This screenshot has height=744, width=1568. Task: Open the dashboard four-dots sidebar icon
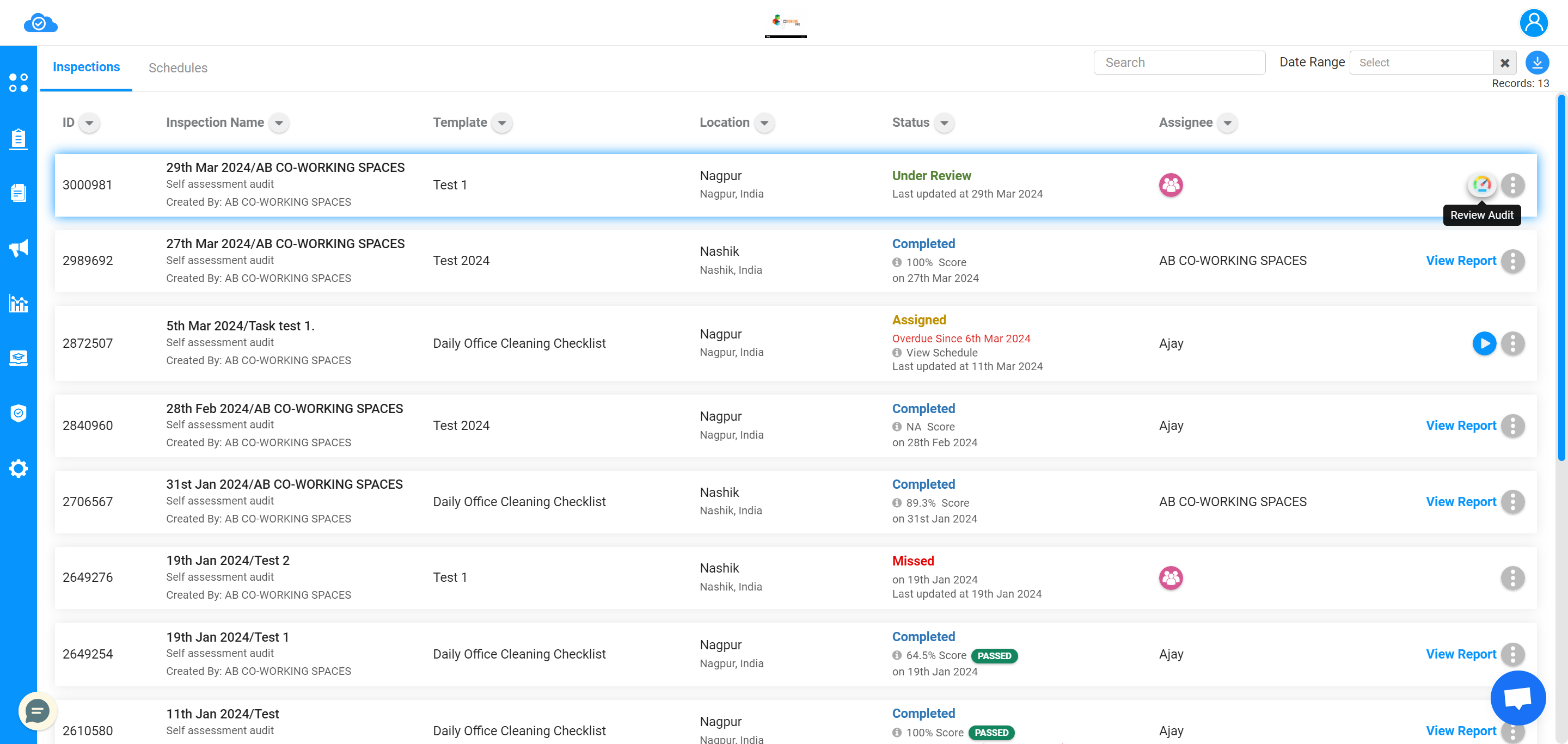pyautogui.click(x=19, y=83)
